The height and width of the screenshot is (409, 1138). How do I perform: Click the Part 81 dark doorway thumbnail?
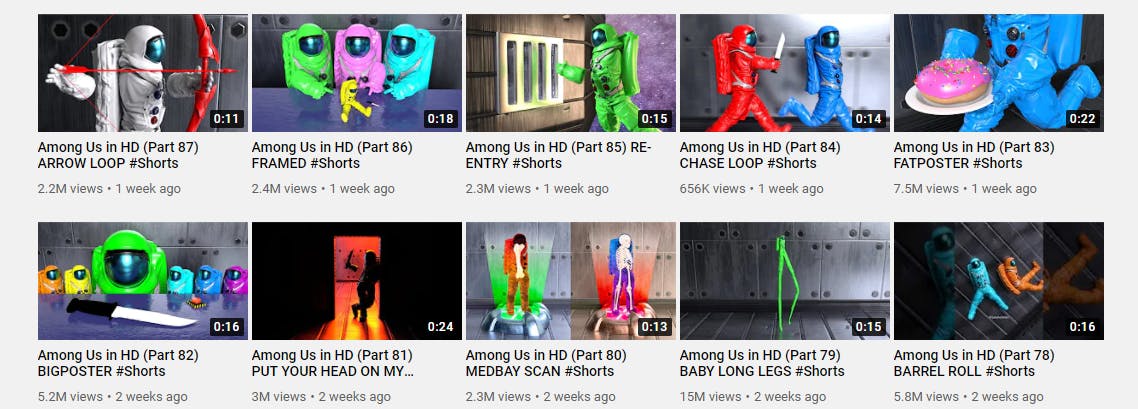pyautogui.click(x=356, y=281)
